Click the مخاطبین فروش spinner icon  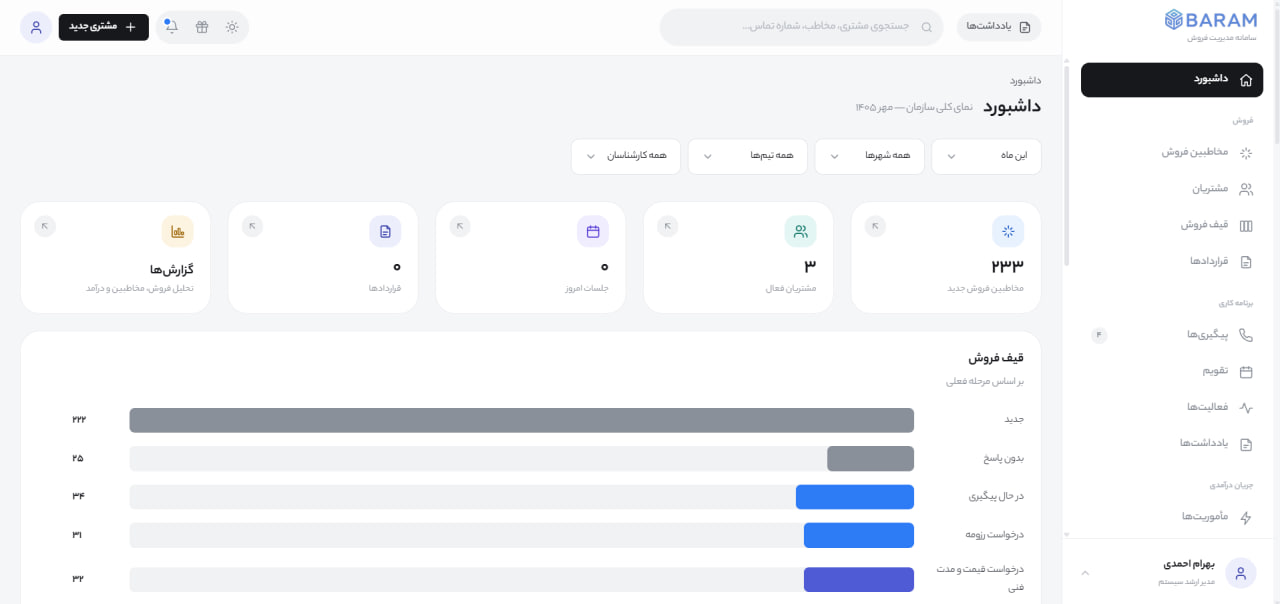coord(1246,153)
